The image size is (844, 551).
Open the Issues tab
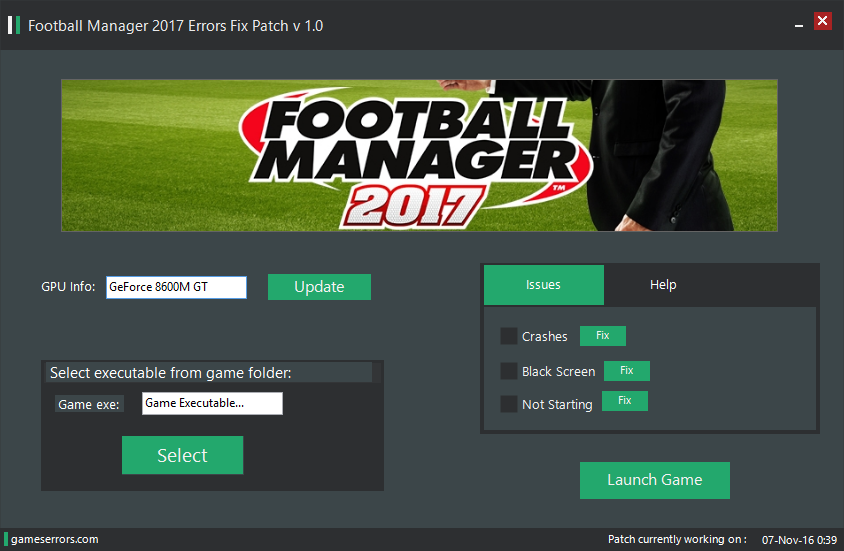tap(544, 285)
